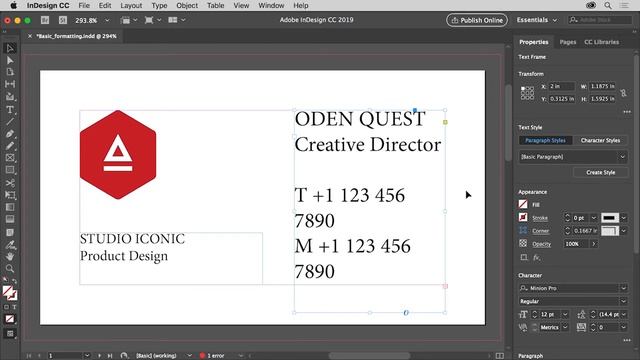Open the Object menu
Screen dimensions: 640x360
(187, 5)
